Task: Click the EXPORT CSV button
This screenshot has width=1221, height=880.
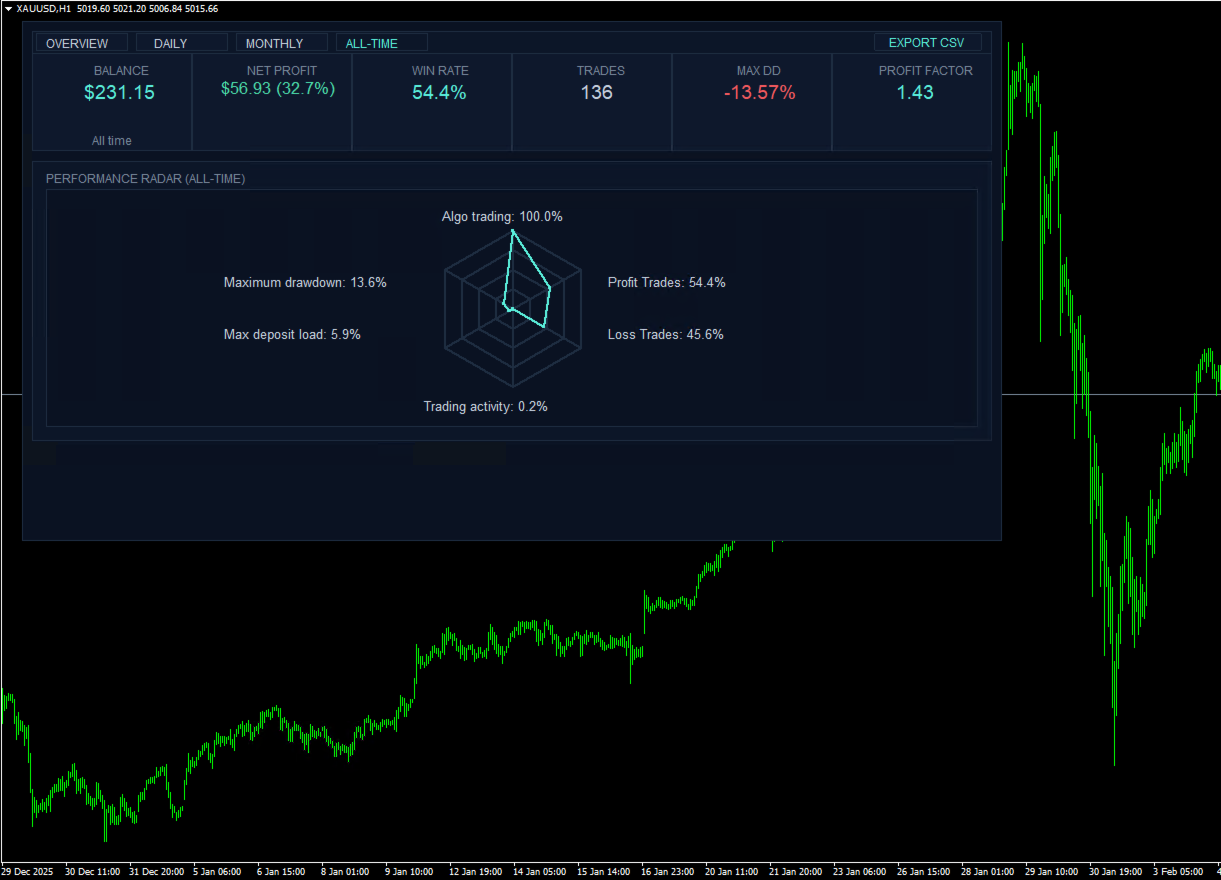Action: (x=927, y=43)
